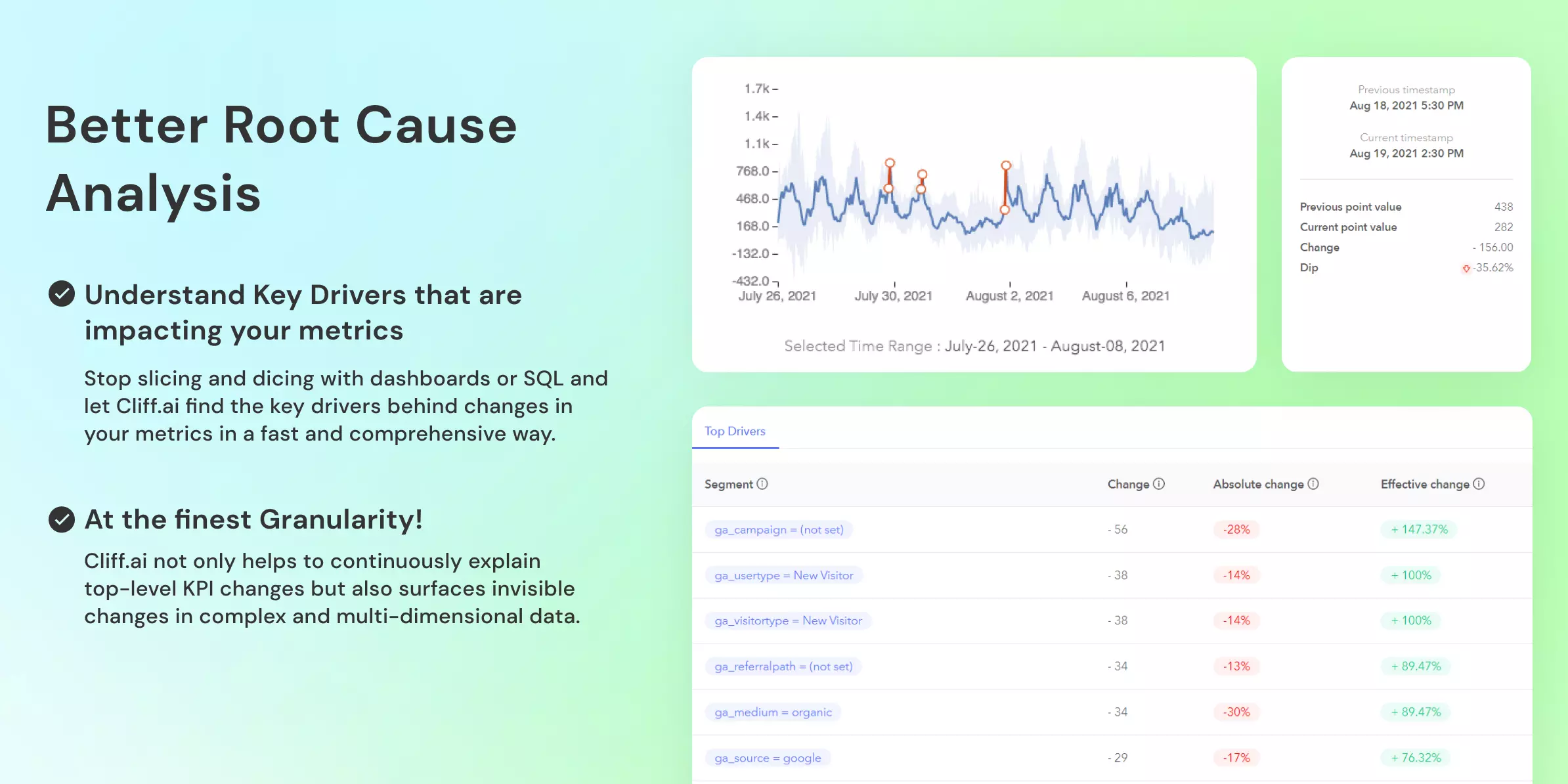Screen dimensions: 1568x784
Task: Click the Better Root Cause Analysis heading
Action: pyautogui.click(x=282, y=159)
